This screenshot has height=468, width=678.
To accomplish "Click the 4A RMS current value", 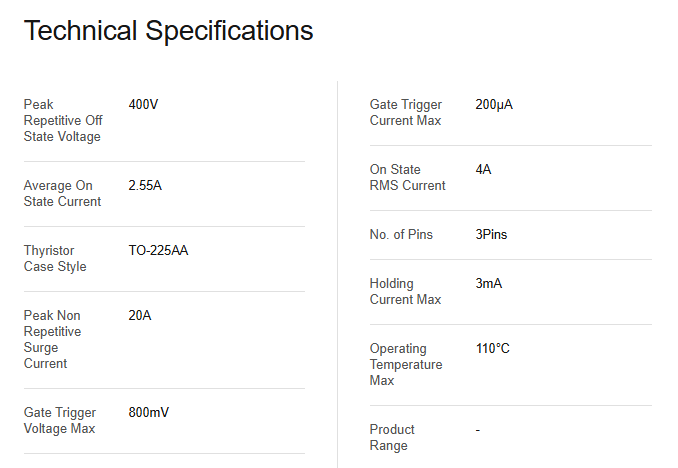I will tap(483, 169).
